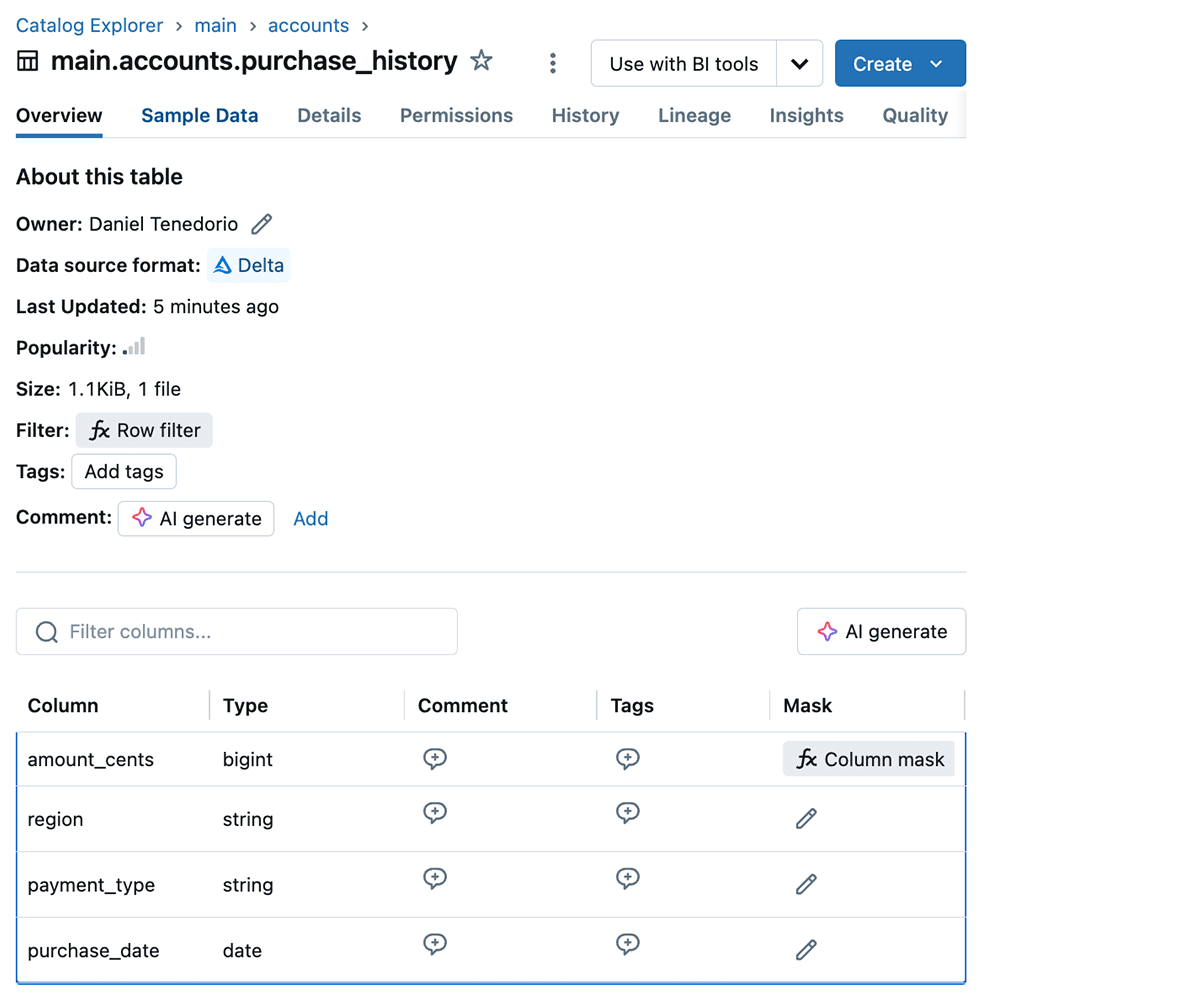Viewport: 1200px width, 997px height.
Task: Add a comment to the purchase_date column
Action: (435, 943)
